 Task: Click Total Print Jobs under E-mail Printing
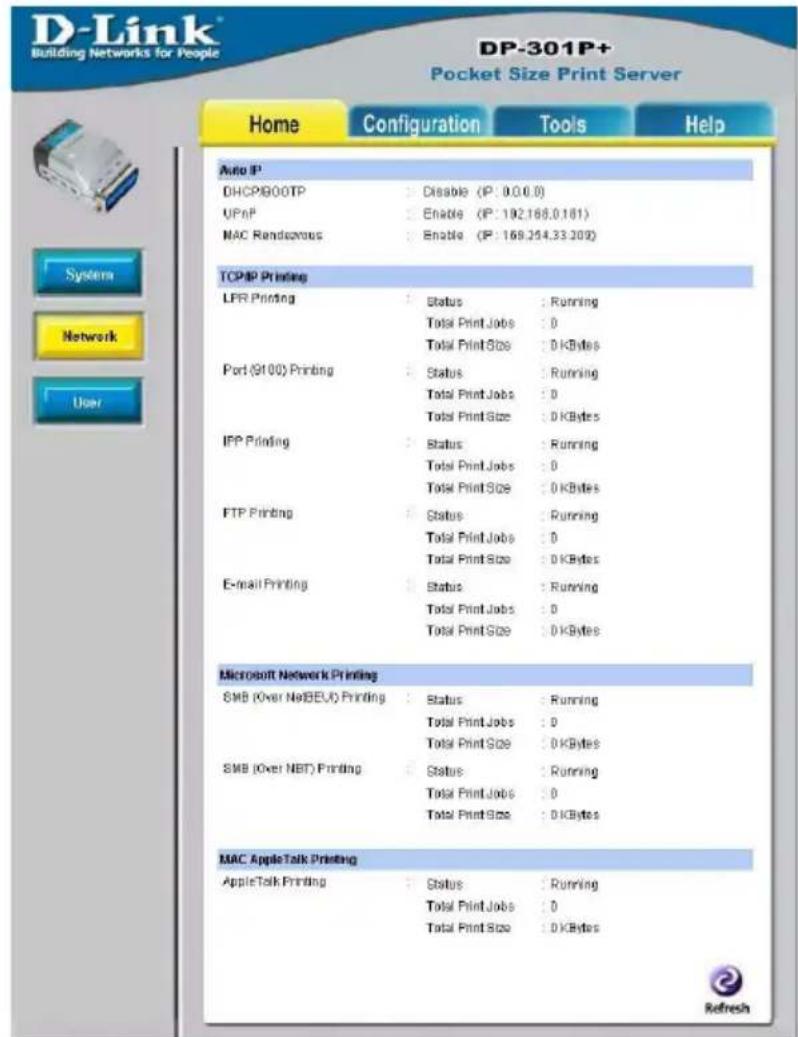tap(470, 609)
